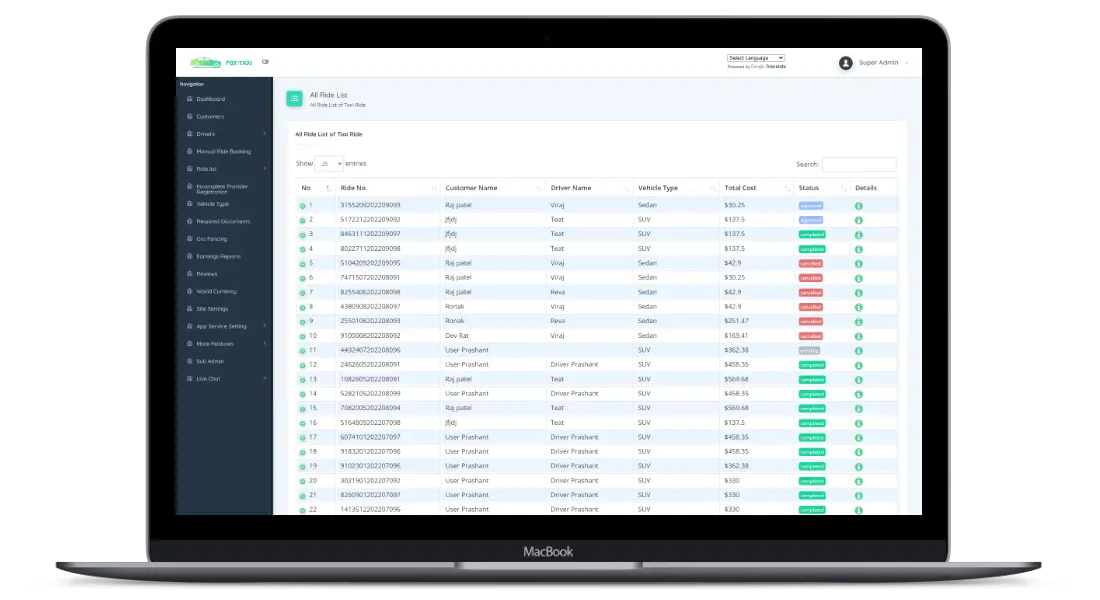
Task: Click the Super Admin avatar icon
Action: coord(845,63)
